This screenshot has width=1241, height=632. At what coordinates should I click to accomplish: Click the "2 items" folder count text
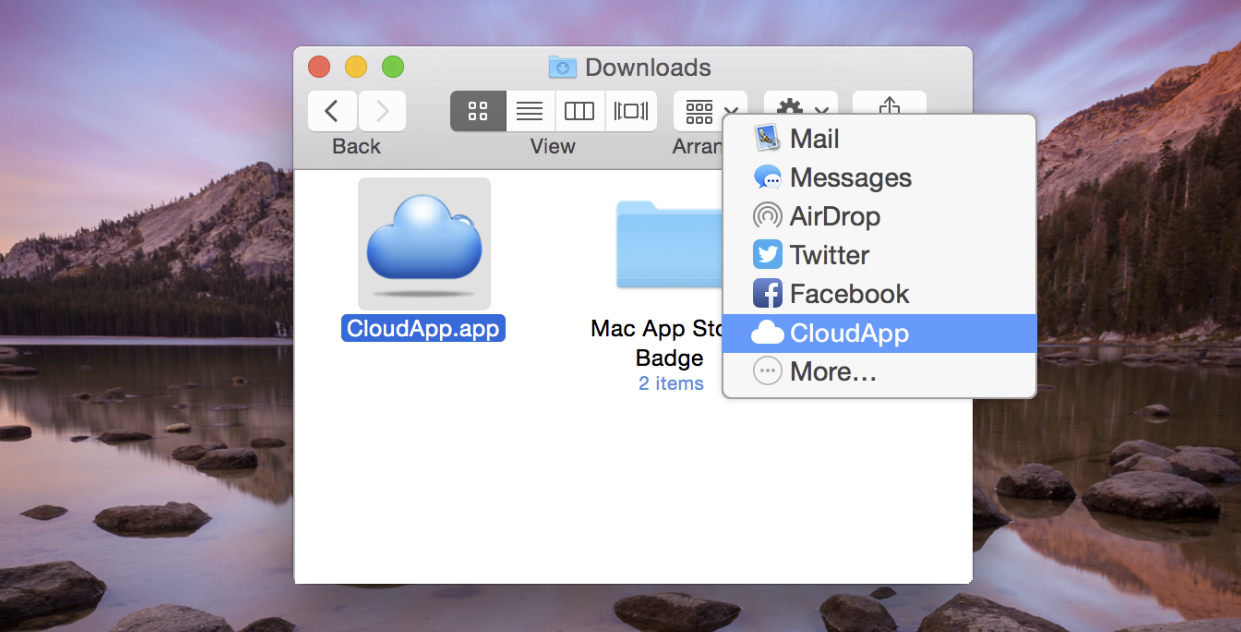point(671,384)
